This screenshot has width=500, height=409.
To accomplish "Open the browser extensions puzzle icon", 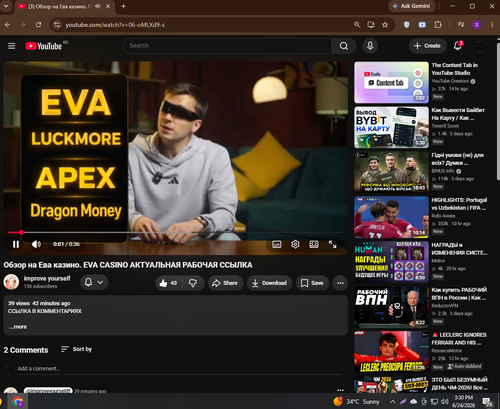I will coord(438,25).
